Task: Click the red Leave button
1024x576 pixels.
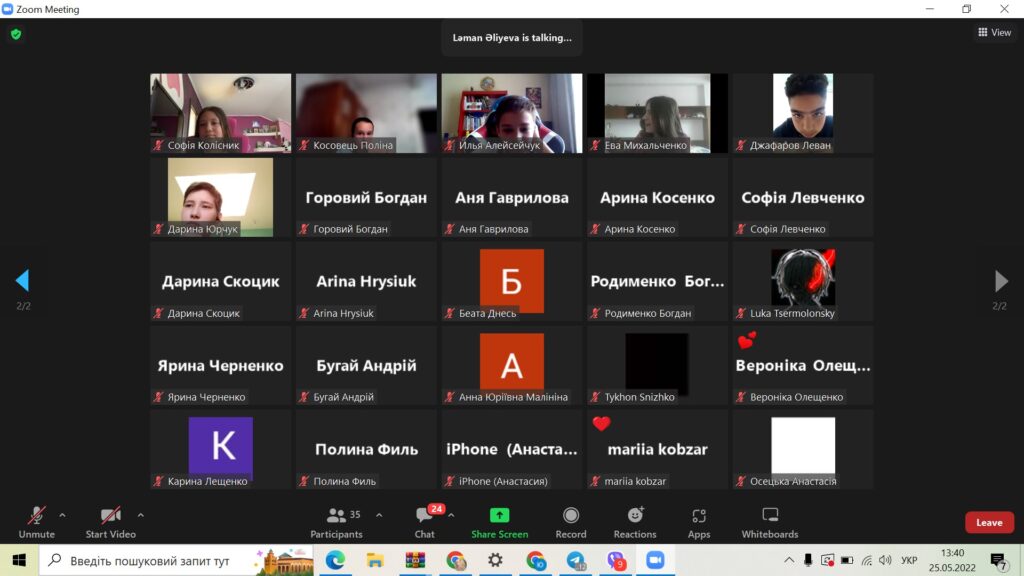Action: coord(988,522)
